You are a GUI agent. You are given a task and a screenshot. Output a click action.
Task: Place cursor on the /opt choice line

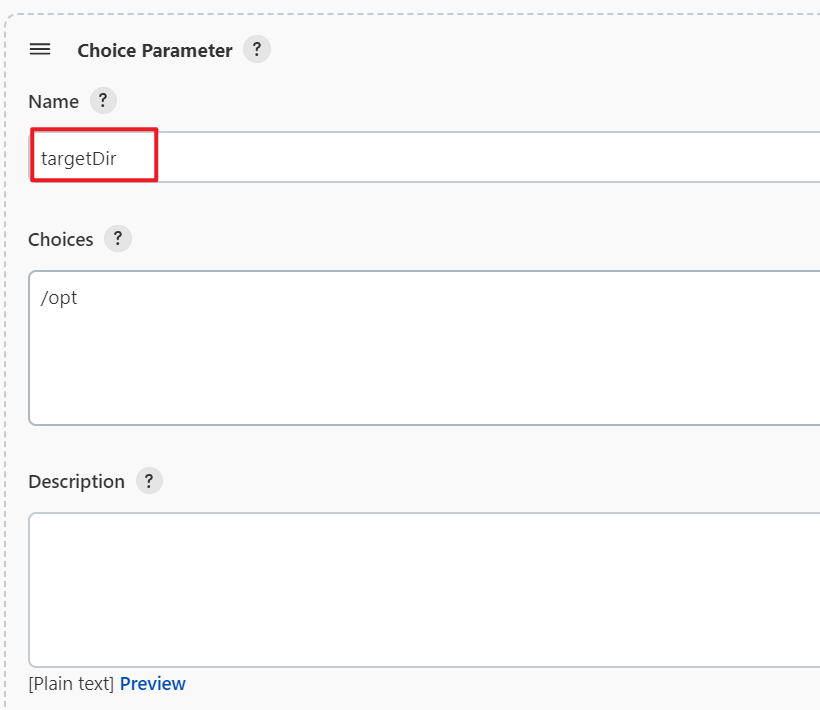coord(59,297)
